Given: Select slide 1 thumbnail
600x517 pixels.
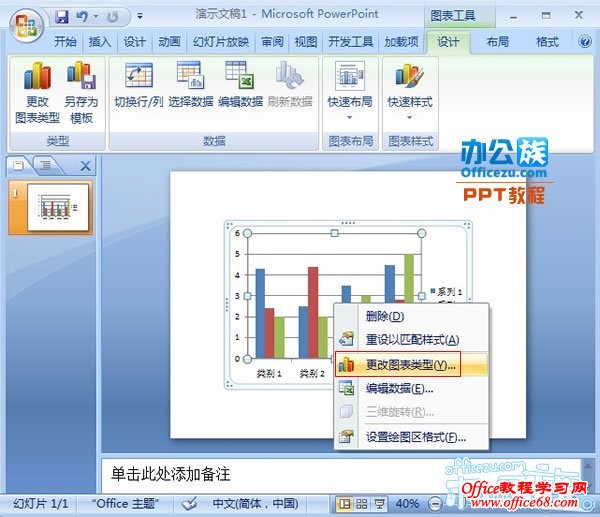Looking at the screenshot, I should pos(58,207).
